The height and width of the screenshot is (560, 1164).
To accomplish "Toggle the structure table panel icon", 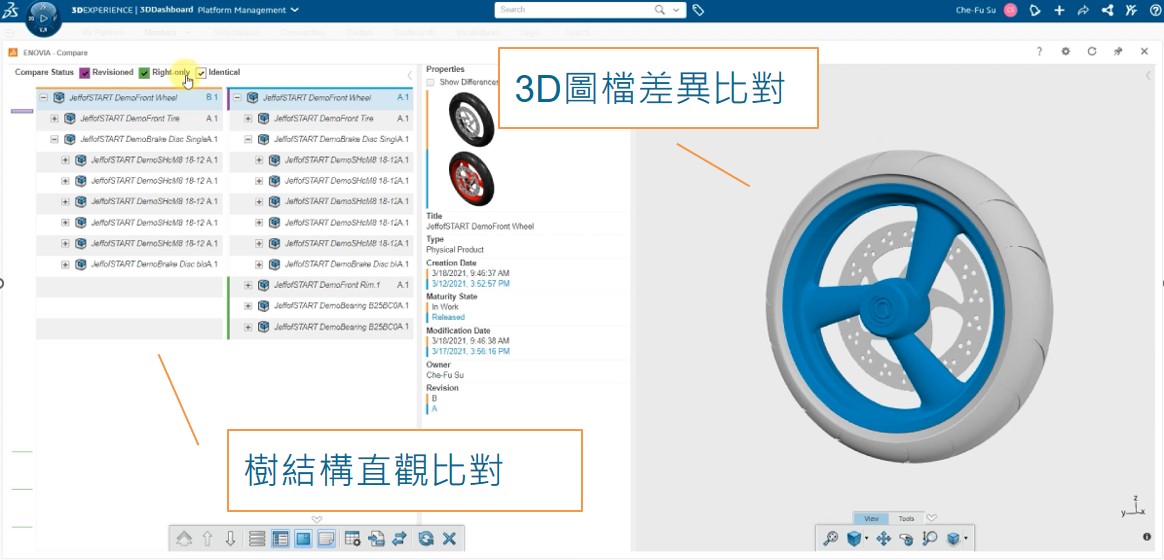I will [x=280, y=539].
